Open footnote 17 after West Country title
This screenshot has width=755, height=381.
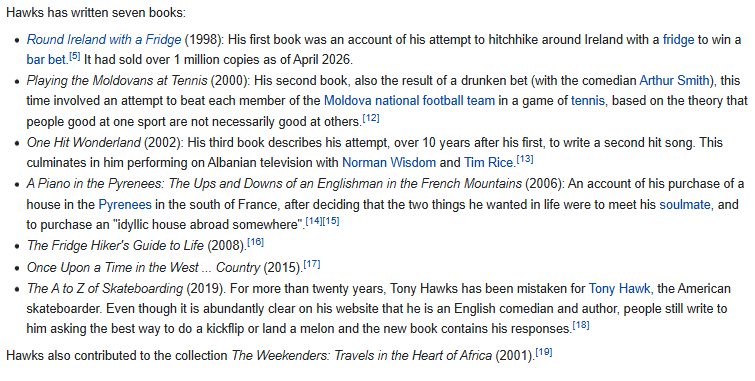click(312, 264)
